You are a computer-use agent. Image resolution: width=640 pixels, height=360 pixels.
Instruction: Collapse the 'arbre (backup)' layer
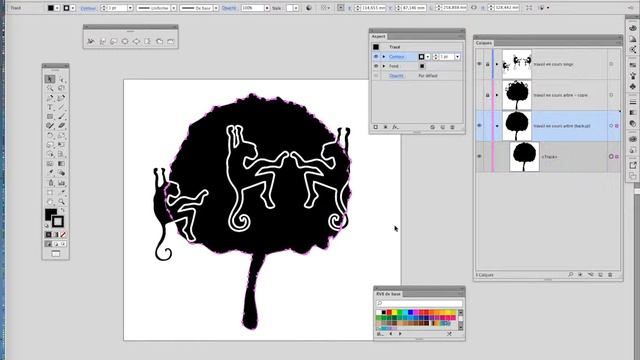497,126
